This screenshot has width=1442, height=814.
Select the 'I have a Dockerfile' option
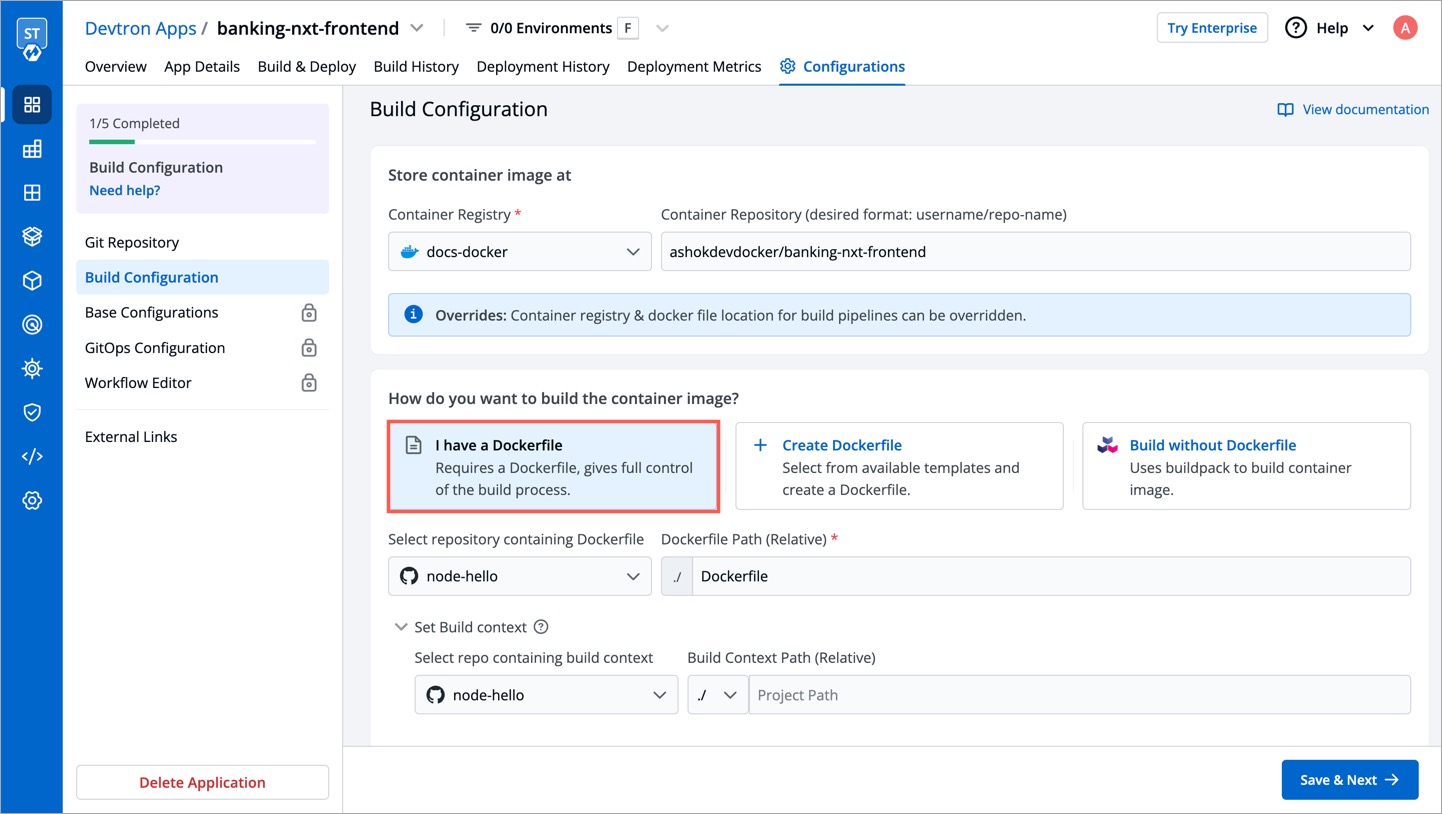553,466
